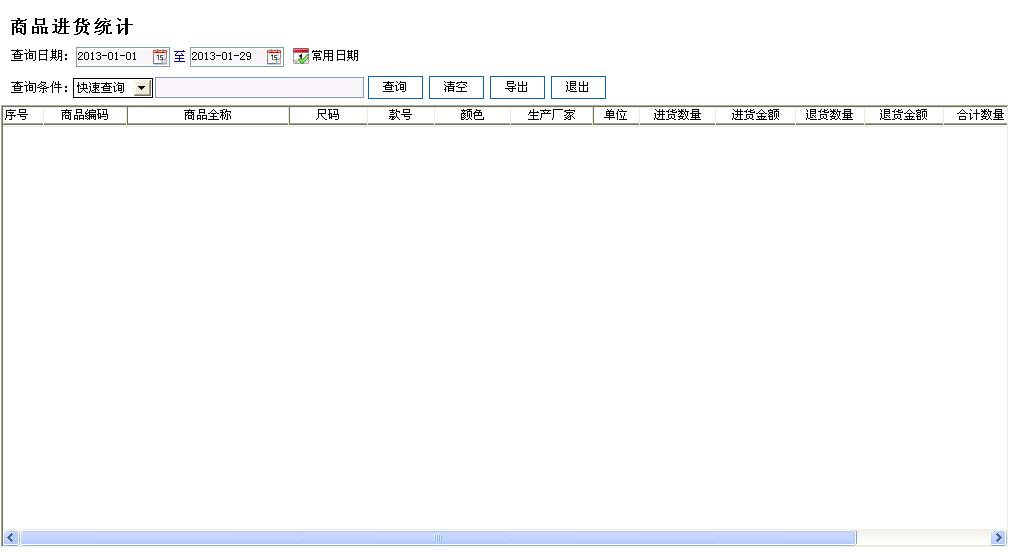Click the horizontal scrollbar right arrow
The image size is (1010, 553).
[998, 538]
